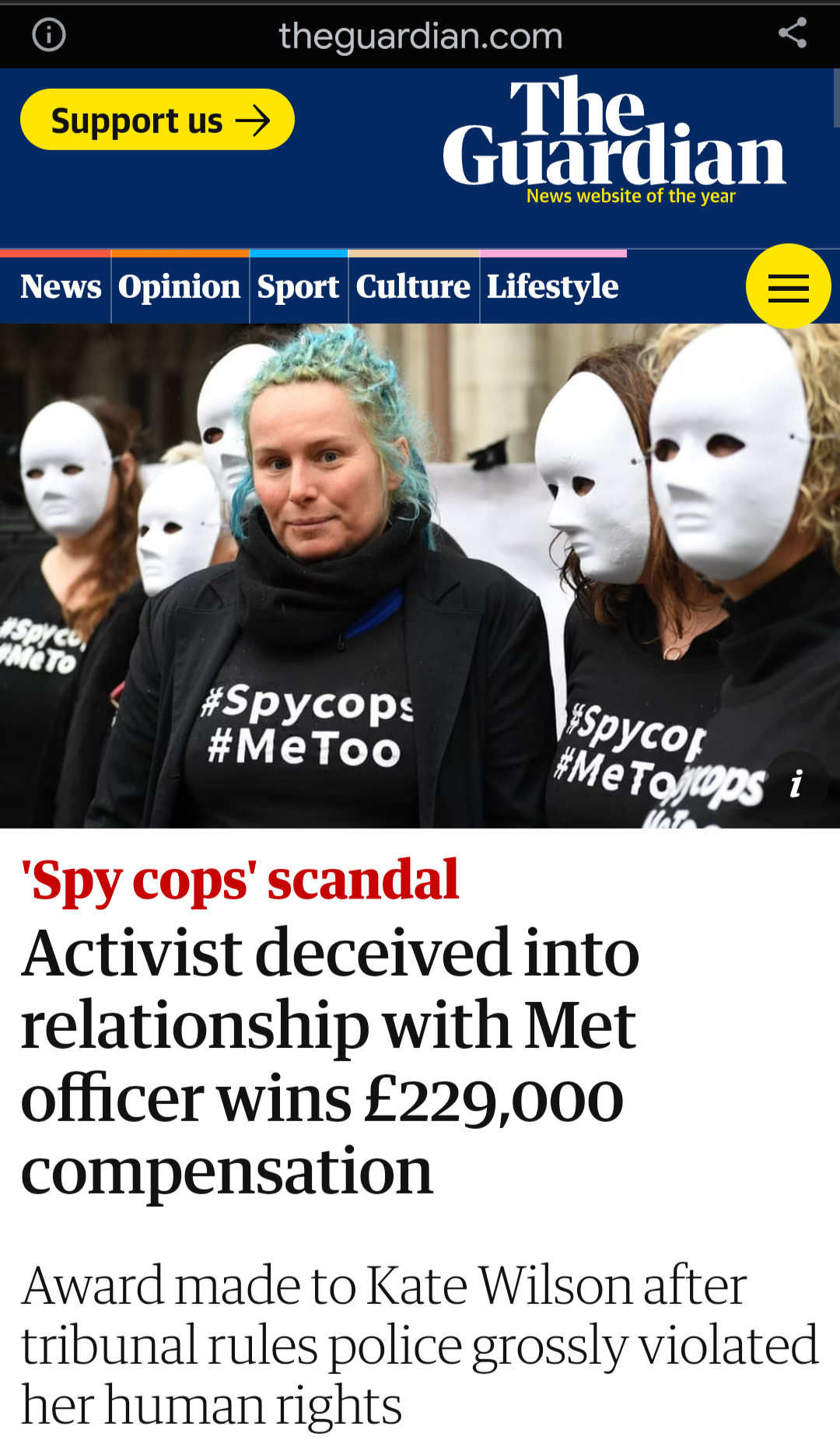This screenshot has height=1451, width=840.
Task: Open the yellow hamburger menu button
Action: [x=788, y=286]
